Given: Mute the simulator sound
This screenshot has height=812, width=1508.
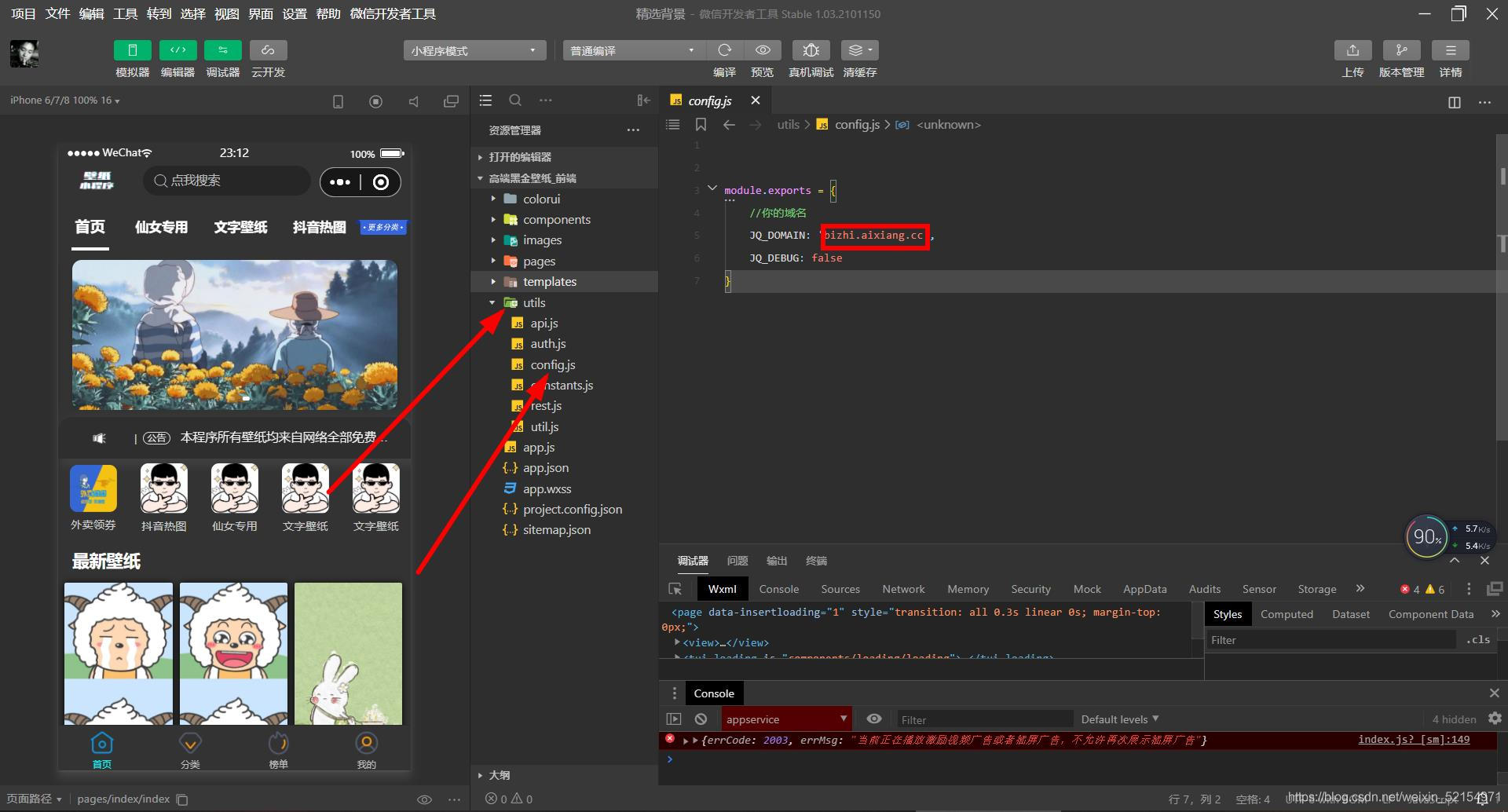Looking at the screenshot, I should 413,101.
